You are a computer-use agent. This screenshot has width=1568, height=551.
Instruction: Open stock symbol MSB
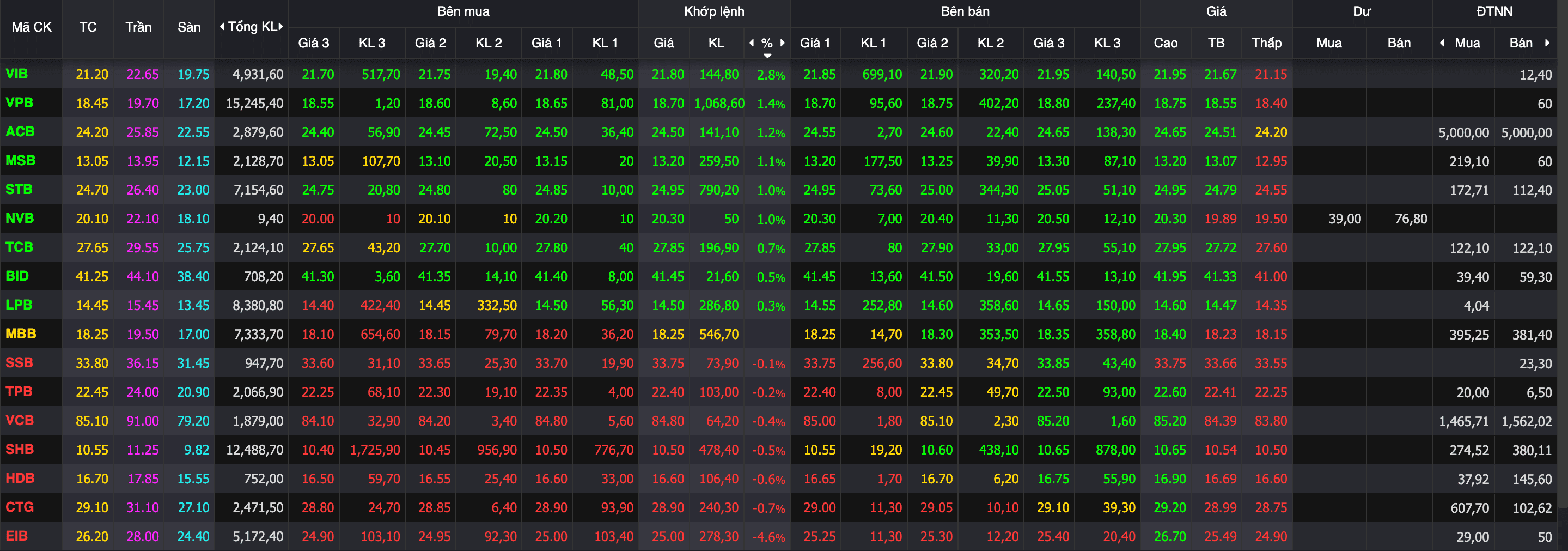click(x=20, y=160)
